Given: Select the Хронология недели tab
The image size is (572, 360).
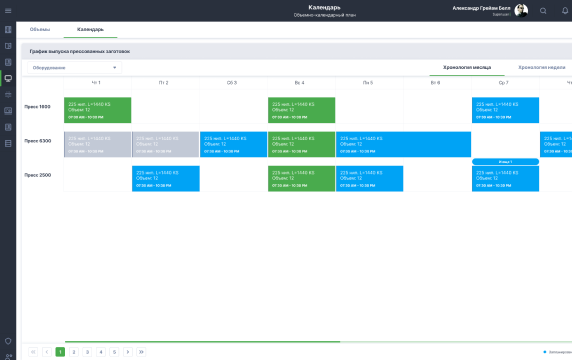Looking at the screenshot, I should (541, 67).
